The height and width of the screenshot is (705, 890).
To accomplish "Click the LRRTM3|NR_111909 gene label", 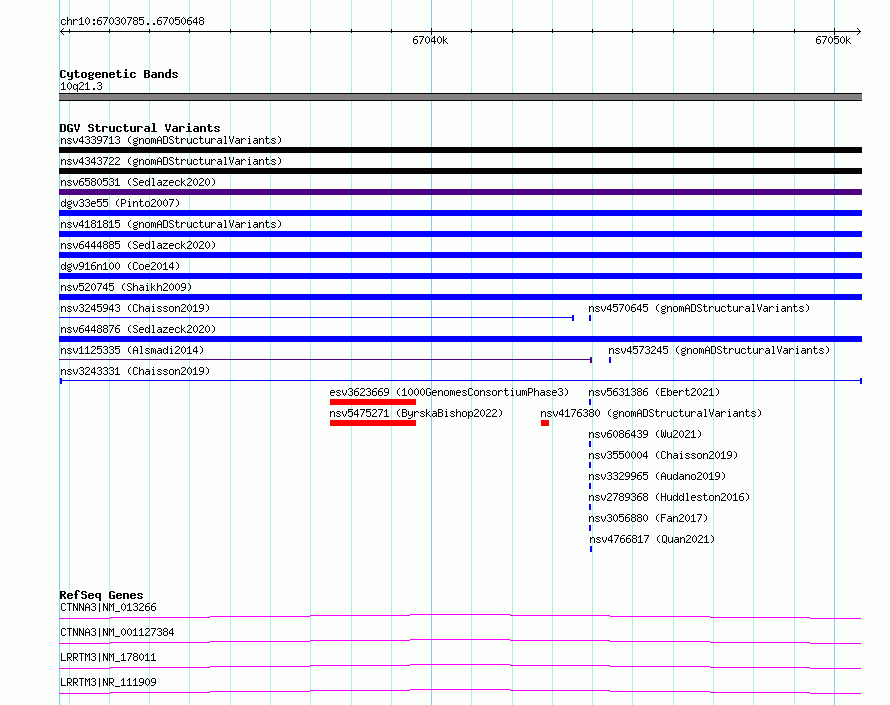I will click(x=108, y=682).
